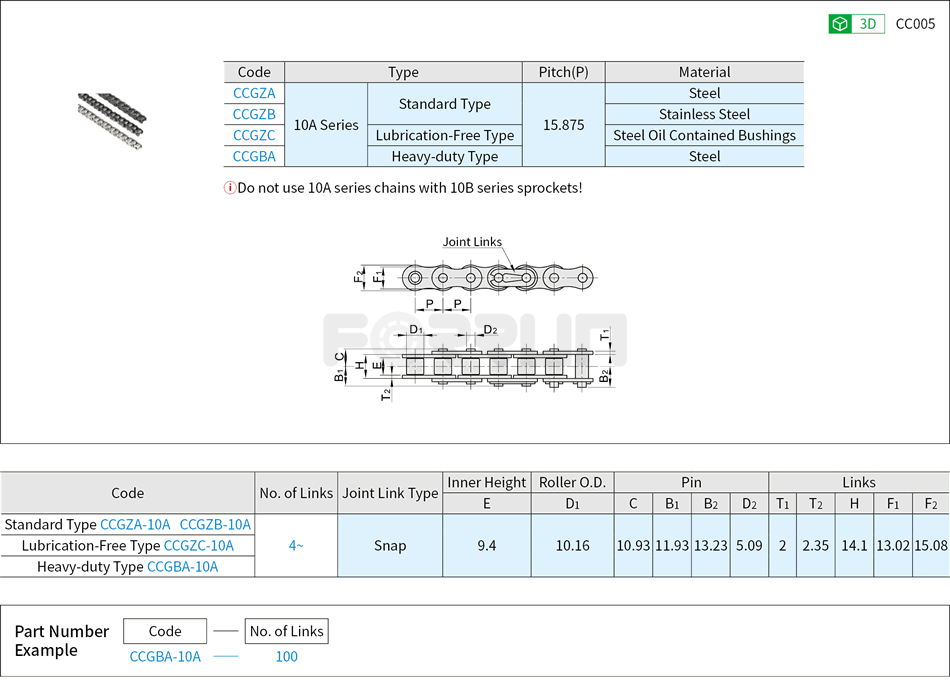Click the 13.23 pin B2 value

pos(711,545)
